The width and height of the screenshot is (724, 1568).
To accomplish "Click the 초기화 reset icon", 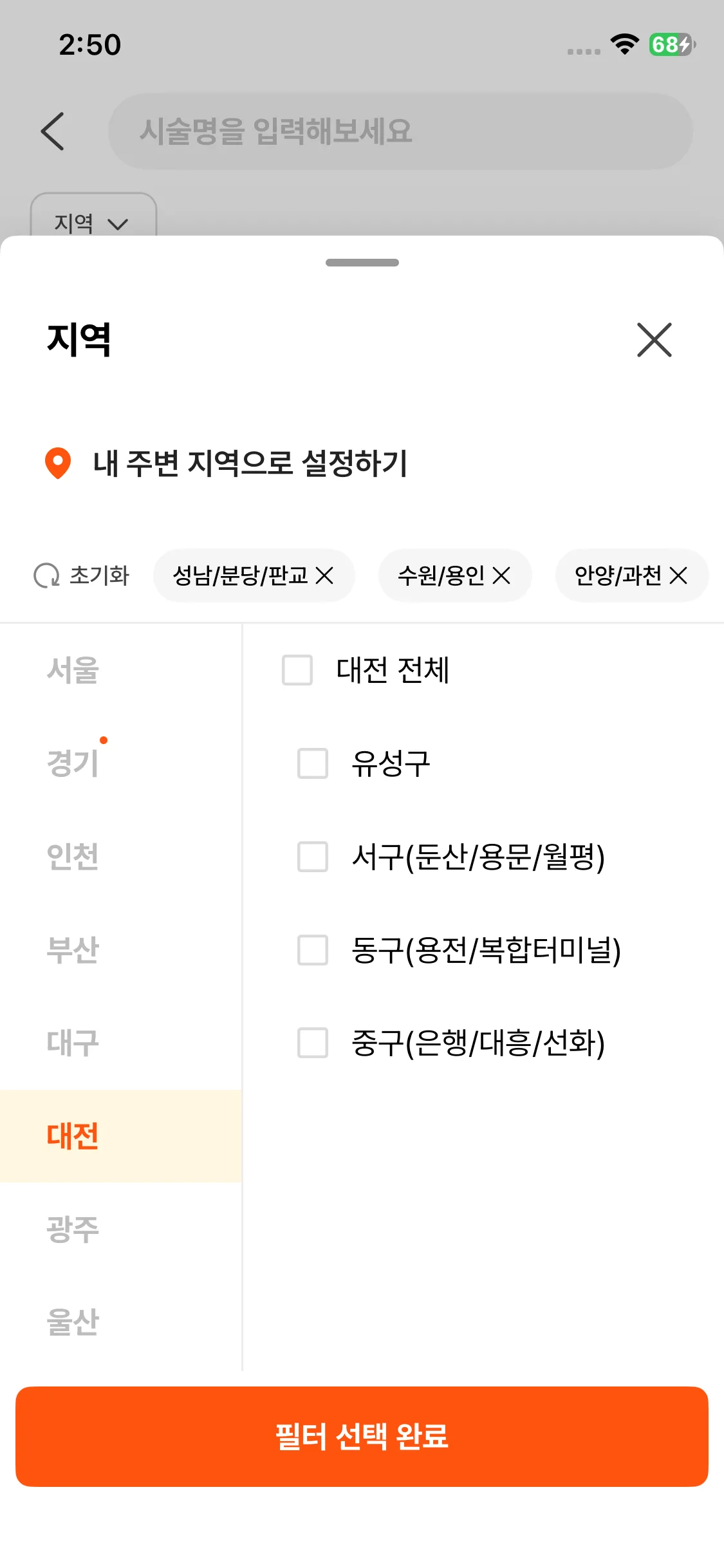I will coord(46,575).
